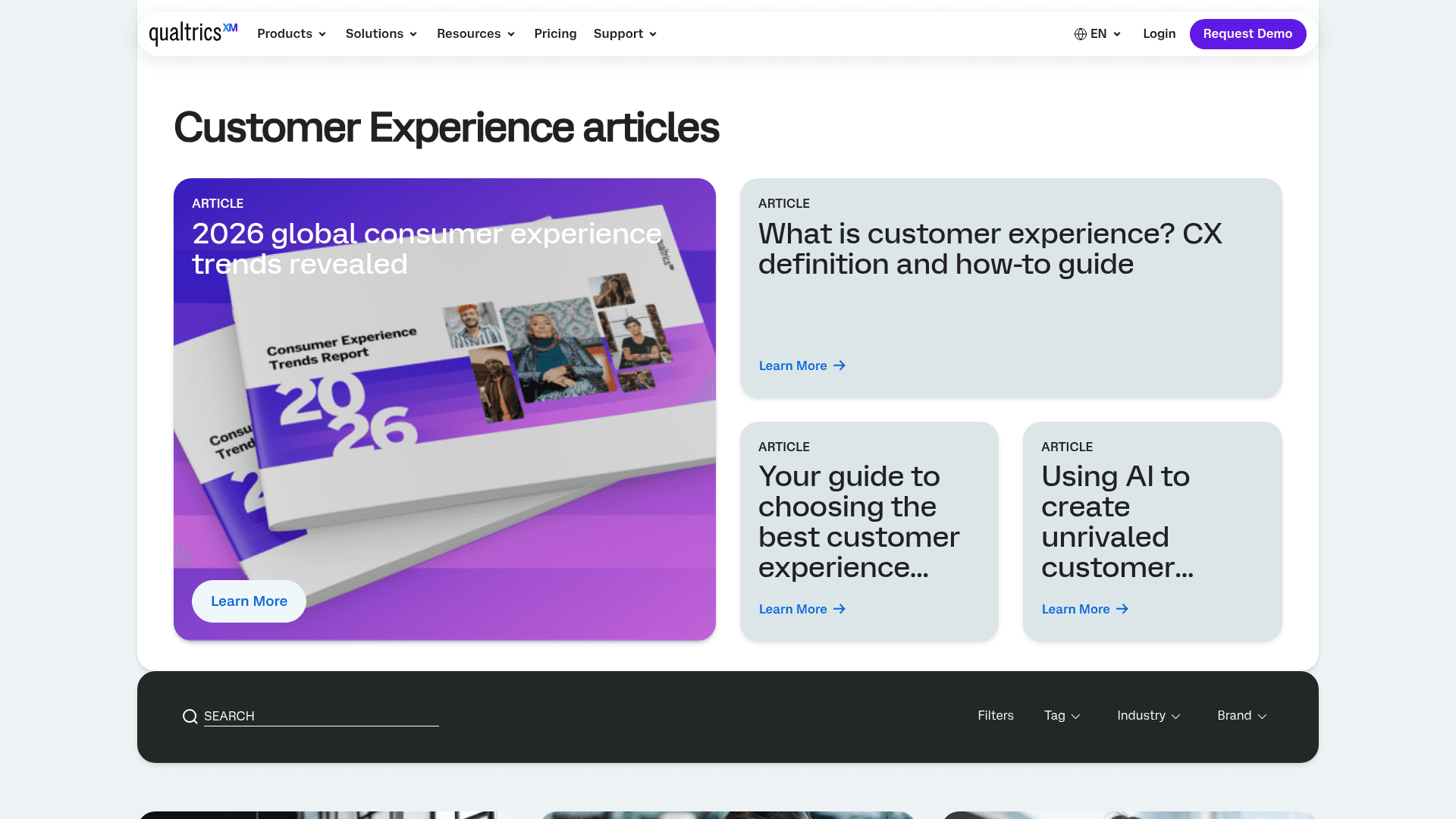
Task: Click arrow icon on the Using AI card
Action: (x=1122, y=609)
